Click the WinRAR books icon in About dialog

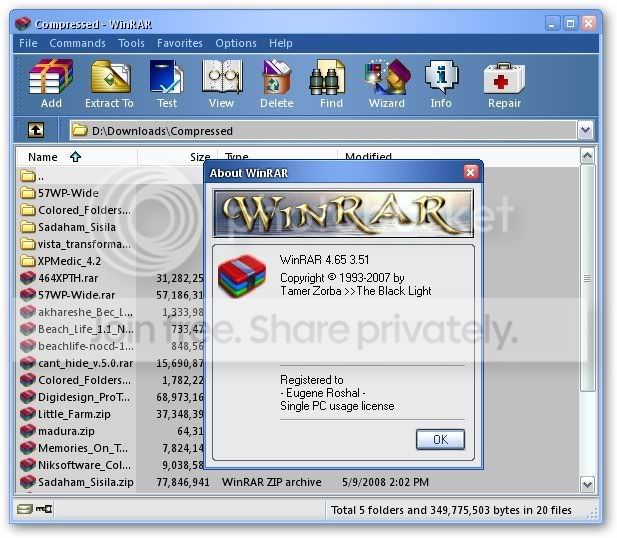[242, 276]
